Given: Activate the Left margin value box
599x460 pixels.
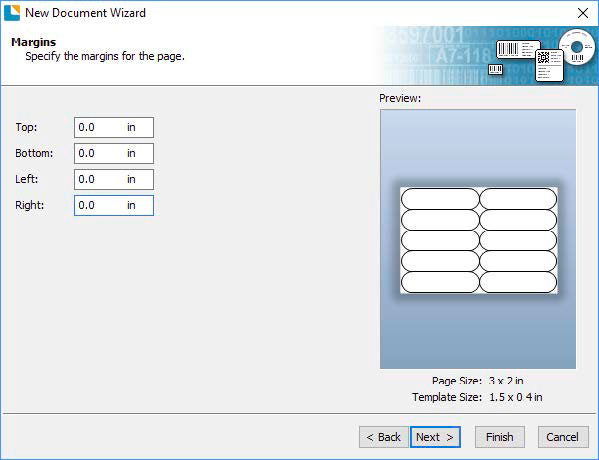Looking at the screenshot, I should point(114,179).
